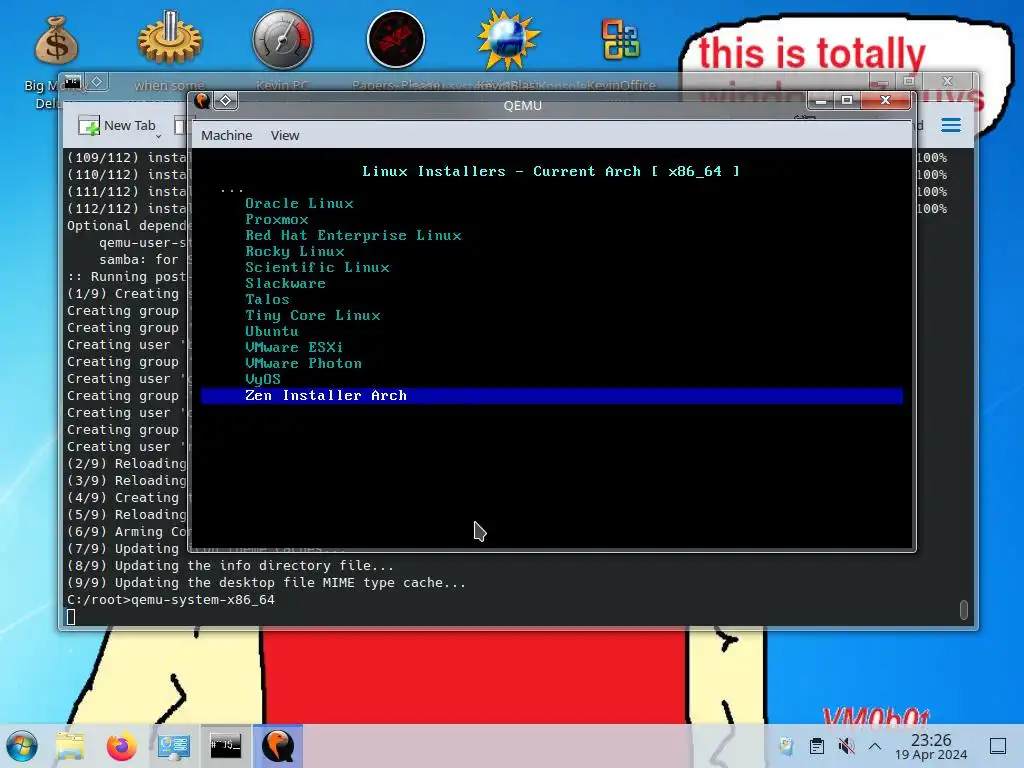Screen dimensions: 1024x768
Task: Select VyOS installer entry
Action: (x=263, y=379)
